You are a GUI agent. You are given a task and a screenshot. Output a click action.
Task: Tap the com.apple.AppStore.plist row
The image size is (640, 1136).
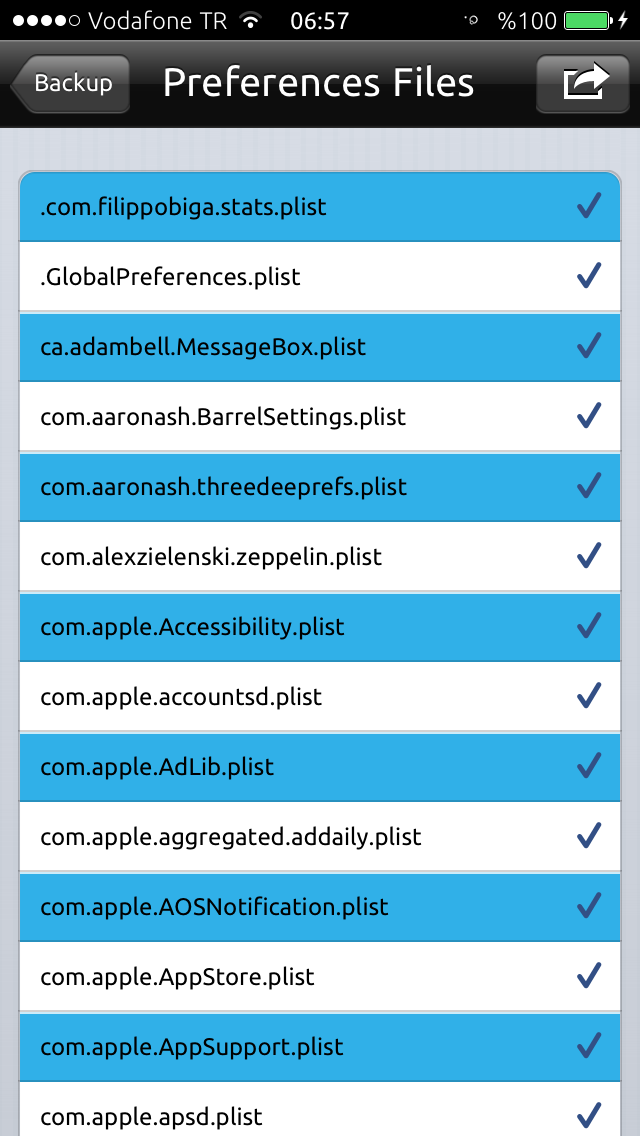(320, 977)
